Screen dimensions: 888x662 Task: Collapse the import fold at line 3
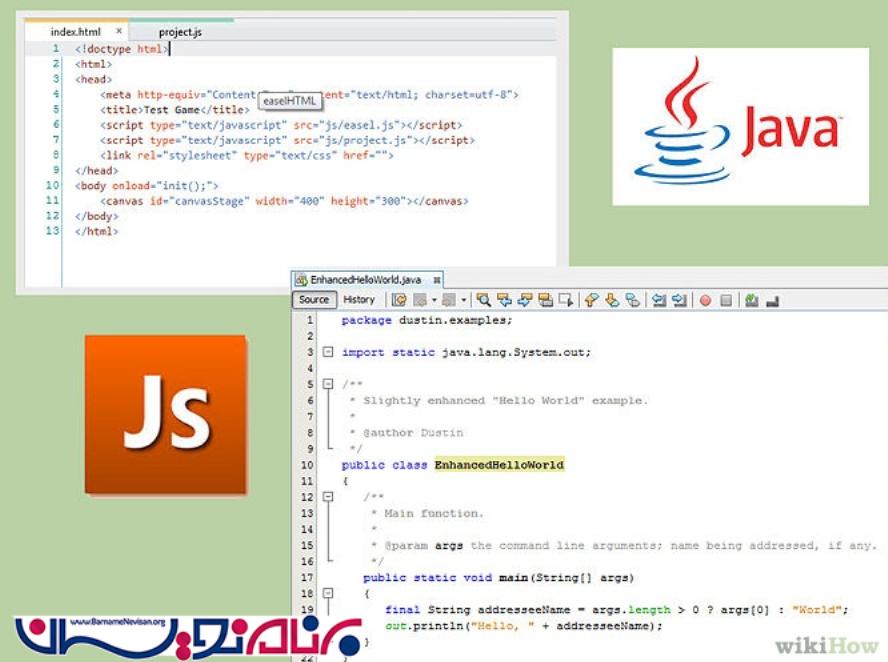(328, 352)
